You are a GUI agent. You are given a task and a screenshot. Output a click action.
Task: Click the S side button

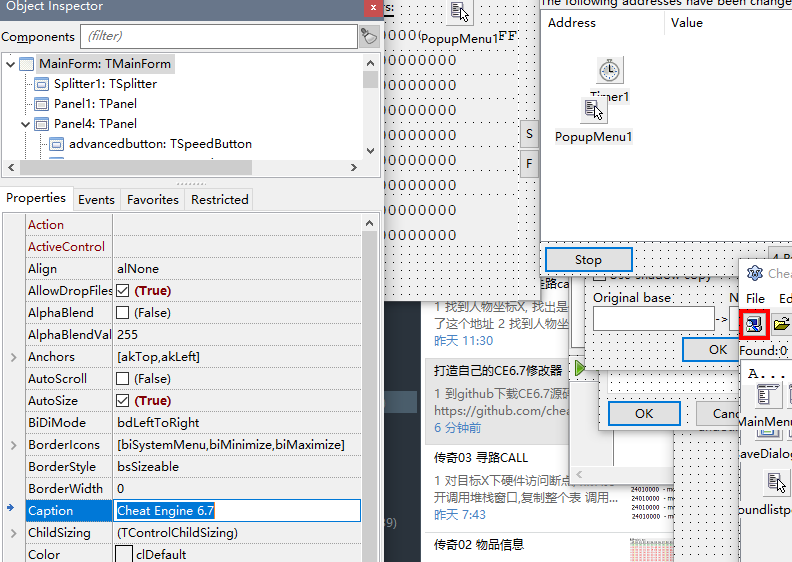(529, 134)
